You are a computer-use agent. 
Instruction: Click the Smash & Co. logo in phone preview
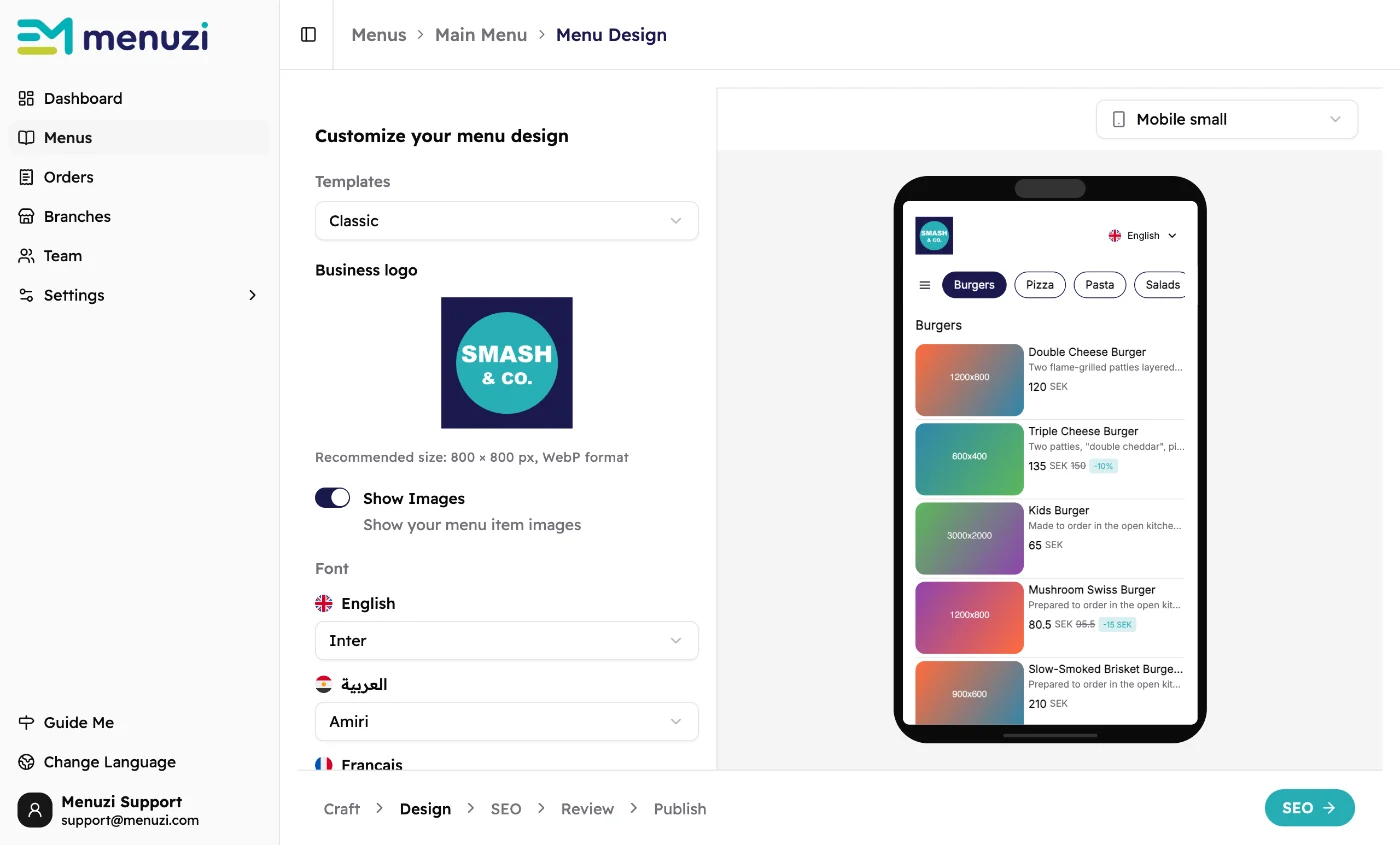934,236
